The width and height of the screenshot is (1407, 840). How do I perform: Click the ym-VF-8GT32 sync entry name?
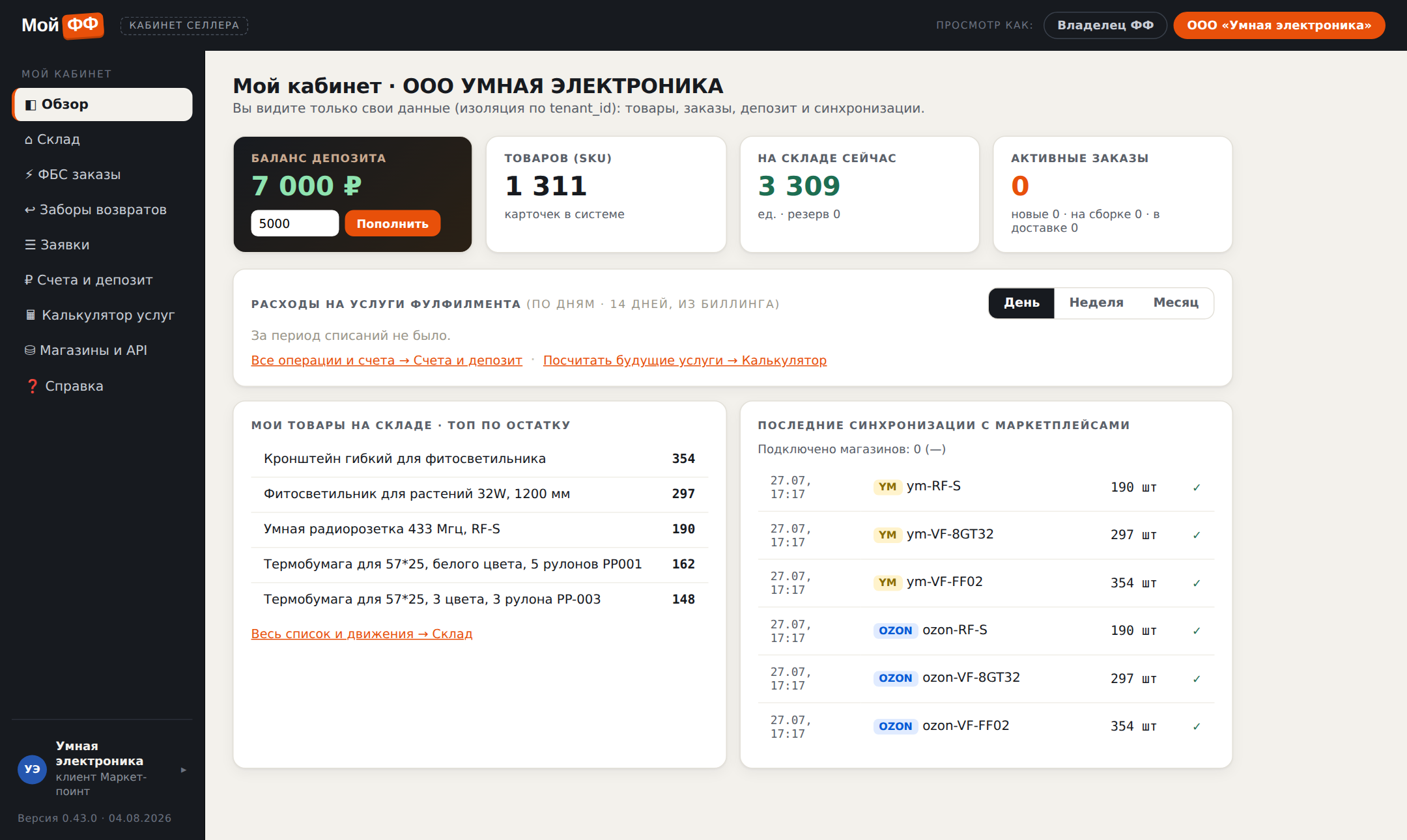click(950, 534)
